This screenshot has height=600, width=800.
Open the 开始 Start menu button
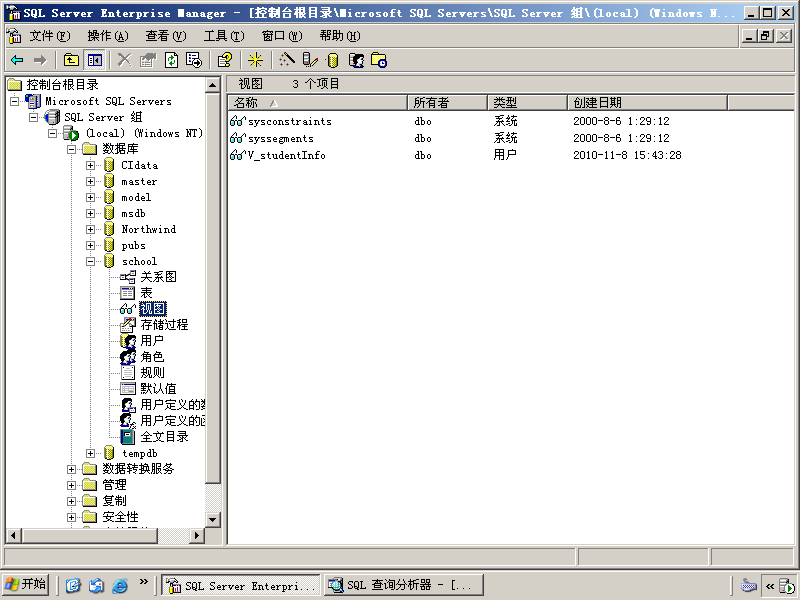(x=26, y=585)
